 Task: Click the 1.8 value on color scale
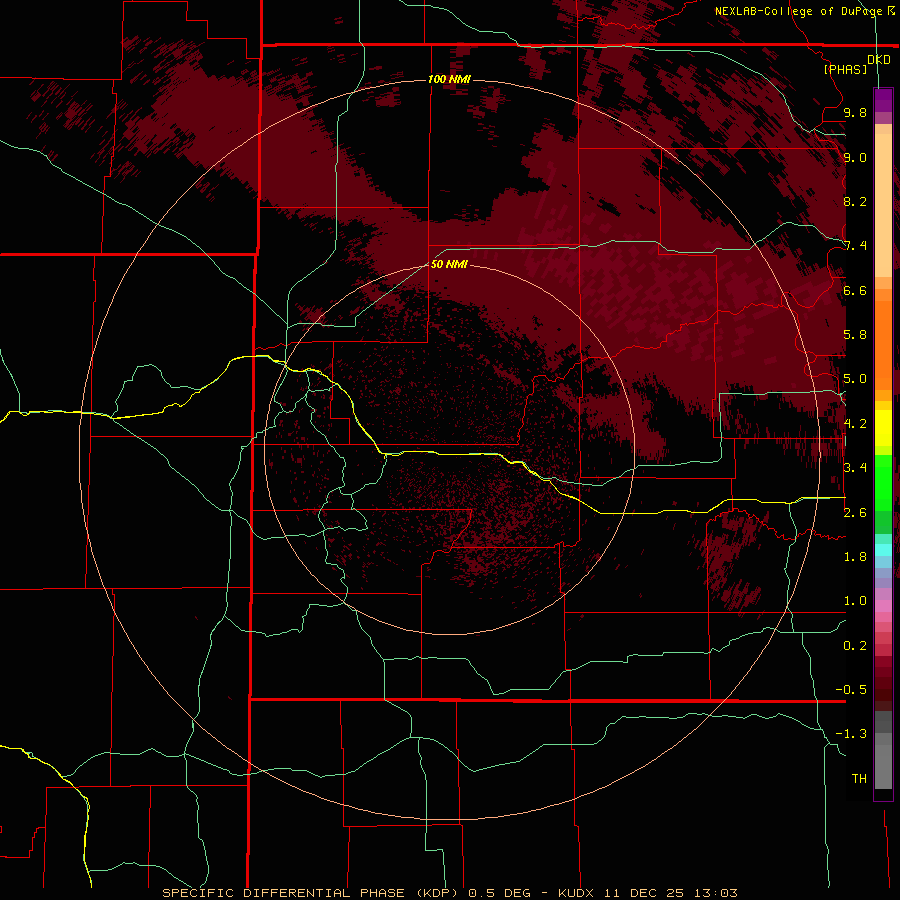coord(855,556)
